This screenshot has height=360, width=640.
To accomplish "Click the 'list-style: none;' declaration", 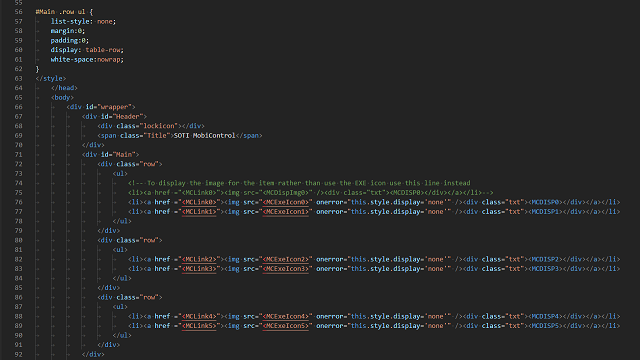I will (83, 21).
